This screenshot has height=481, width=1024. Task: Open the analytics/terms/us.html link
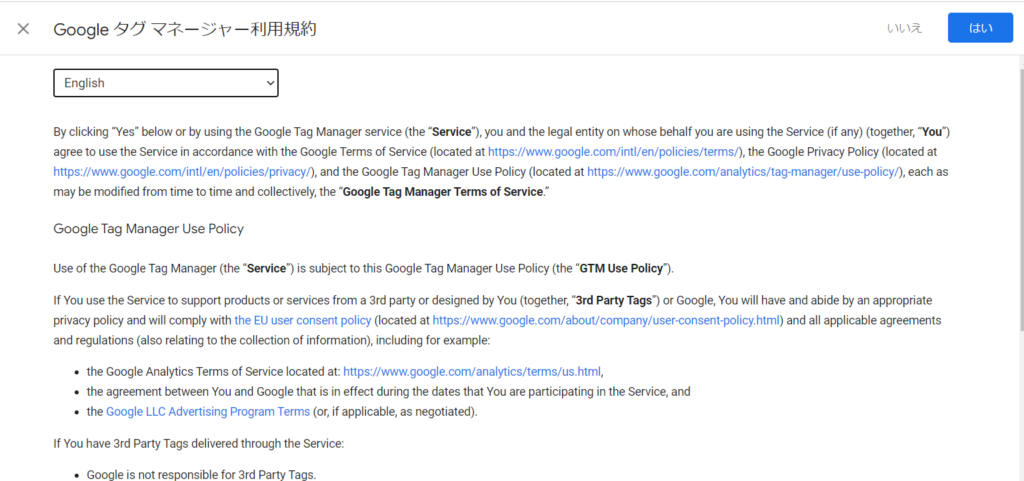click(x=472, y=371)
